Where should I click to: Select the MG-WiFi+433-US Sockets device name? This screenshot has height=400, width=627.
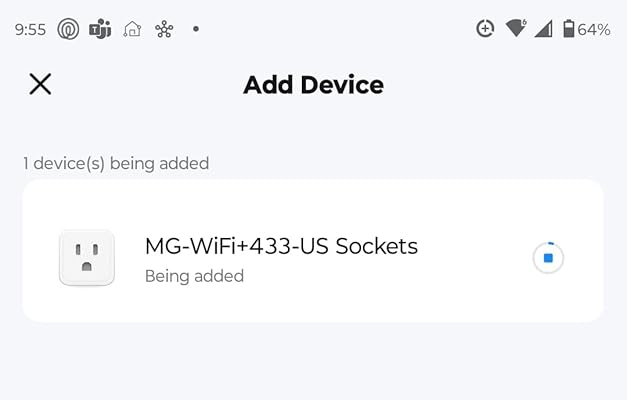(281, 245)
